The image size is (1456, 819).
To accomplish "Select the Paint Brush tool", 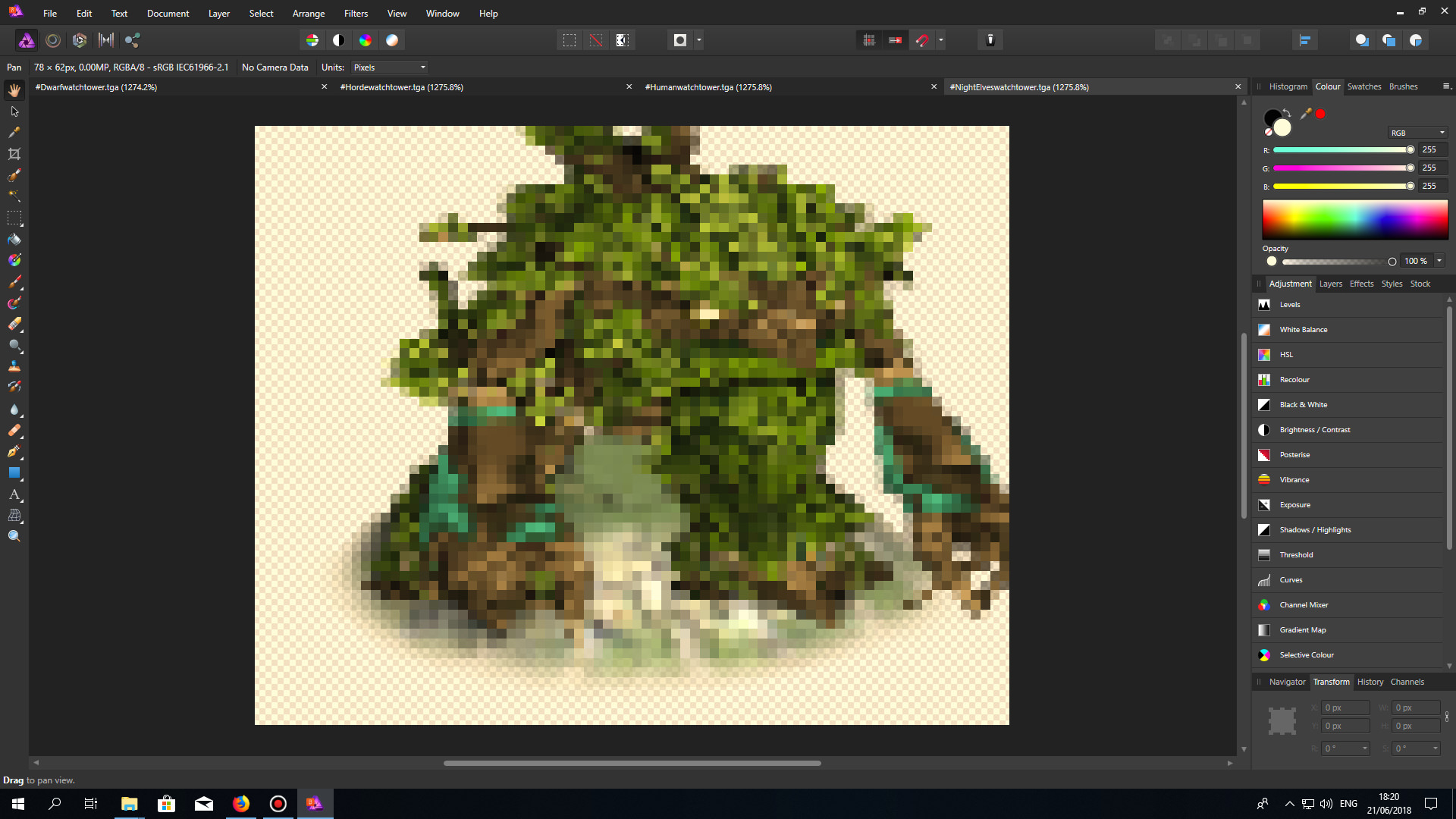I will [x=14, y=282].
